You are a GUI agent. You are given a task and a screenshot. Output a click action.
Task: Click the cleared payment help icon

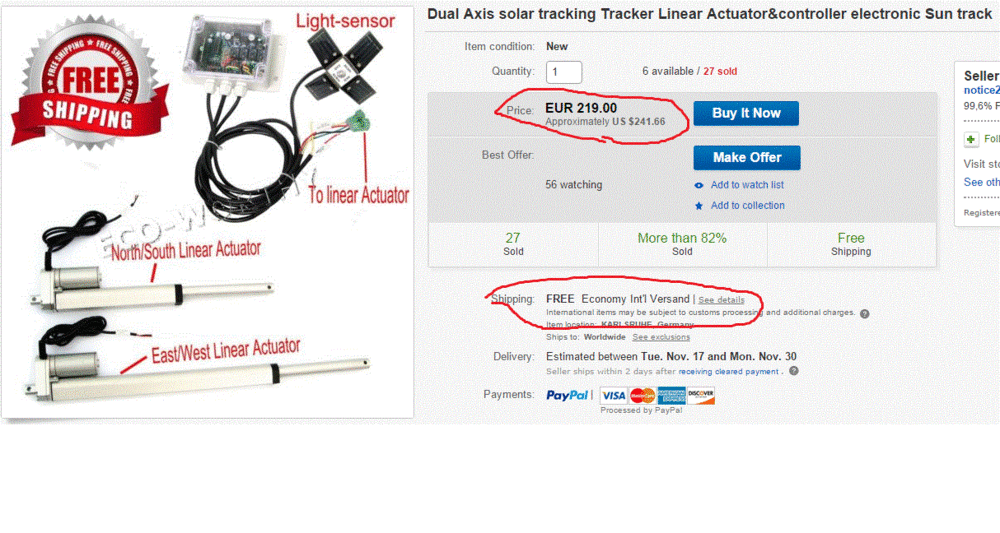(x=793, y=371)
